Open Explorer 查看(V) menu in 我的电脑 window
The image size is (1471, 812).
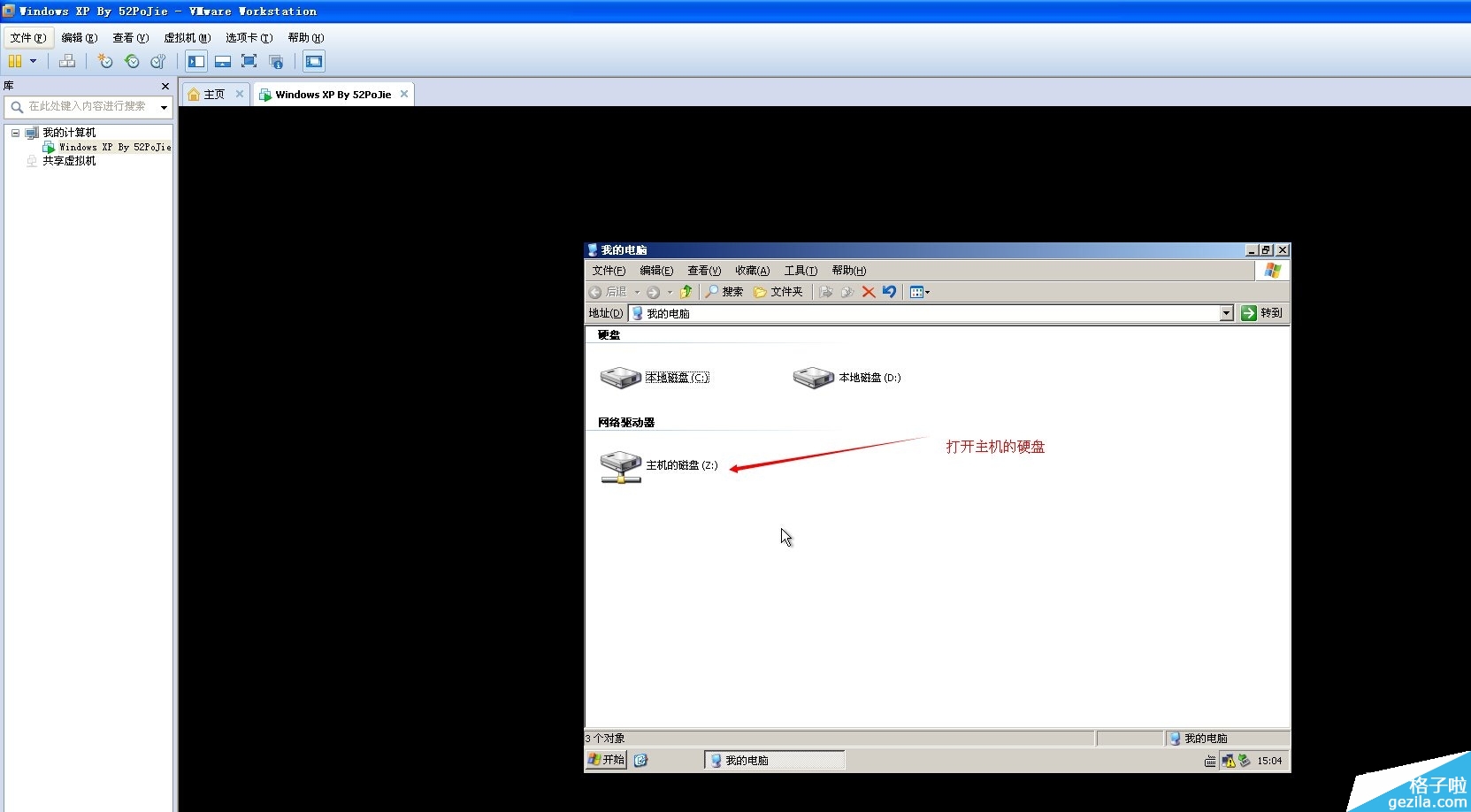point(704,271)
